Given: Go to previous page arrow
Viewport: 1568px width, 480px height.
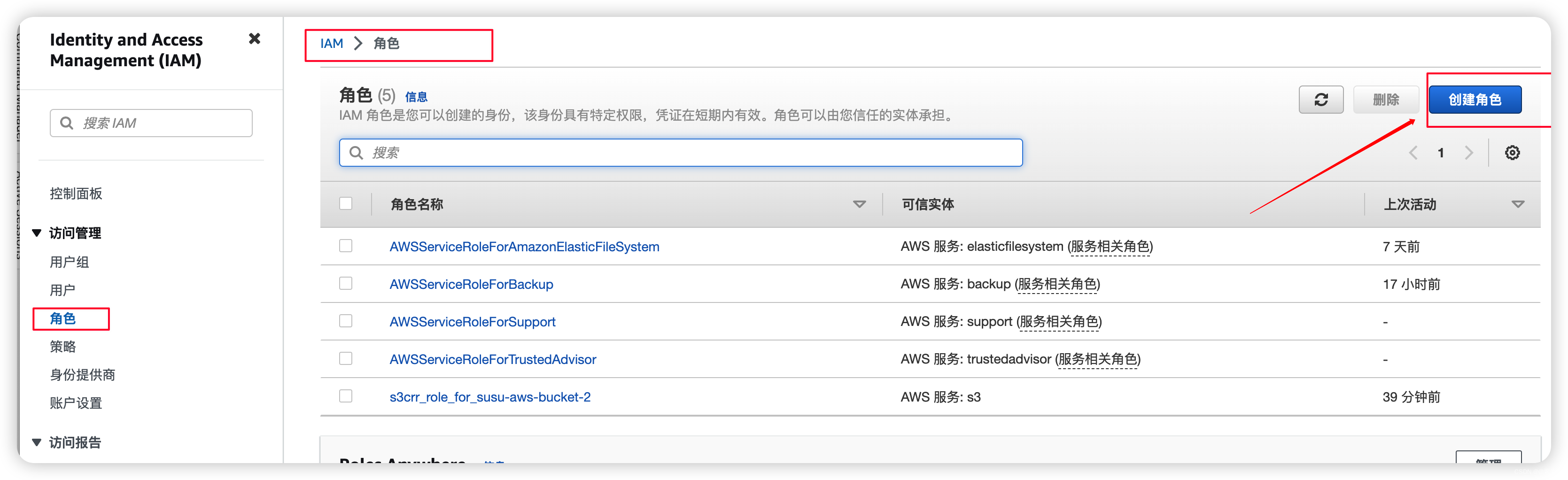Looking at the screenshot, I should [x=1413, y=153].
